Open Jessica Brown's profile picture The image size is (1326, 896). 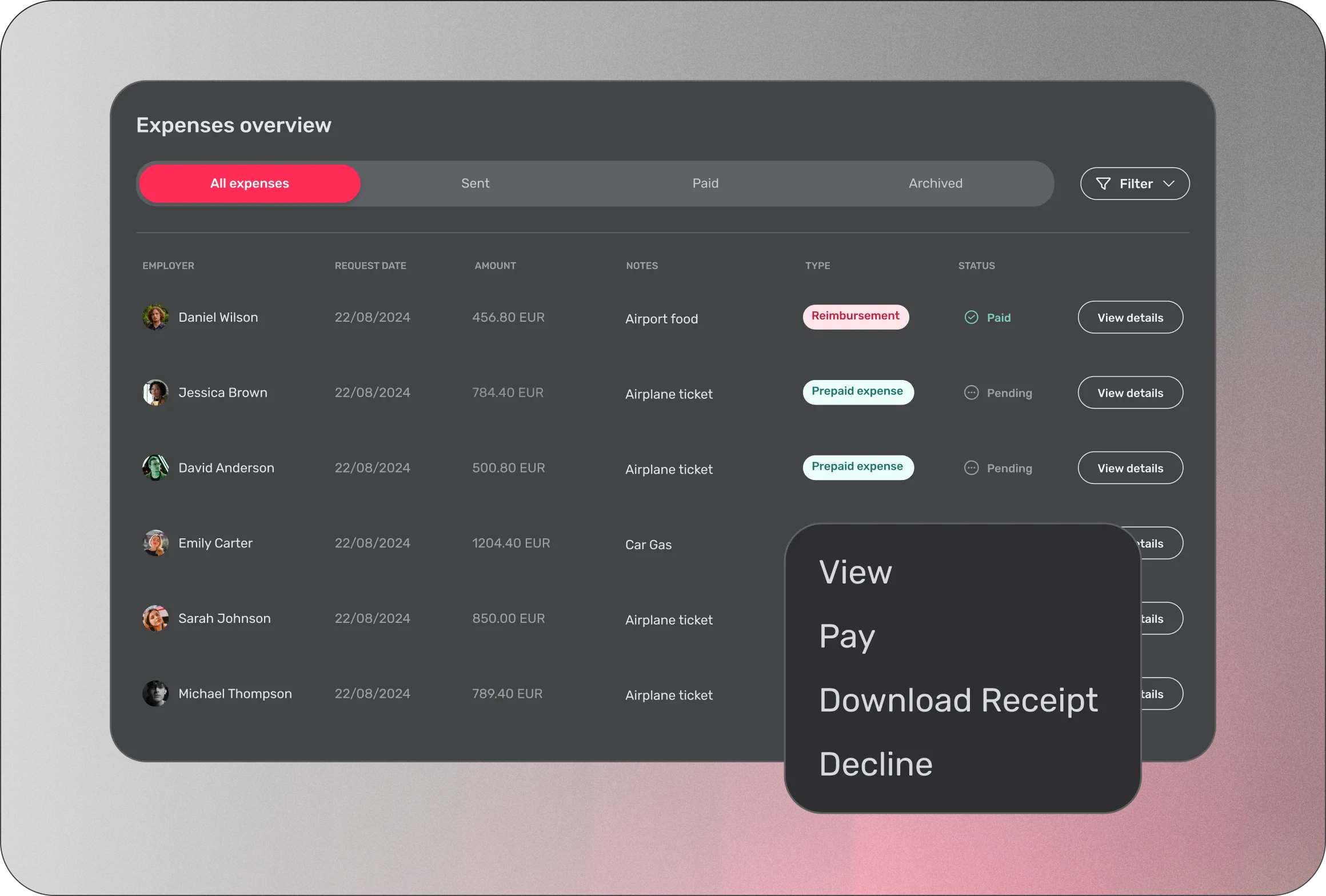click(x=155, y=393)
